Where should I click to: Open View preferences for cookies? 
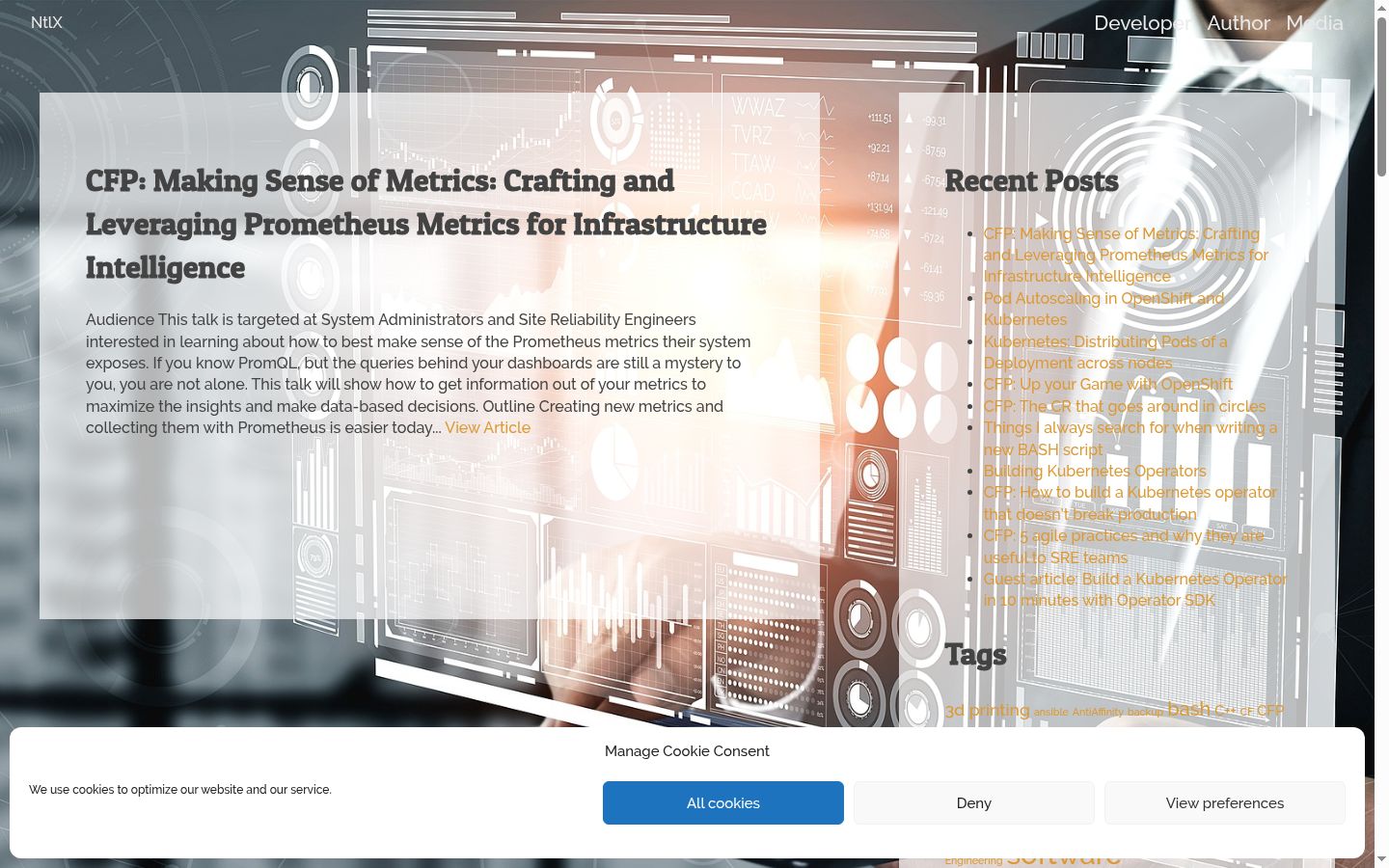[x=1225, y=802]
